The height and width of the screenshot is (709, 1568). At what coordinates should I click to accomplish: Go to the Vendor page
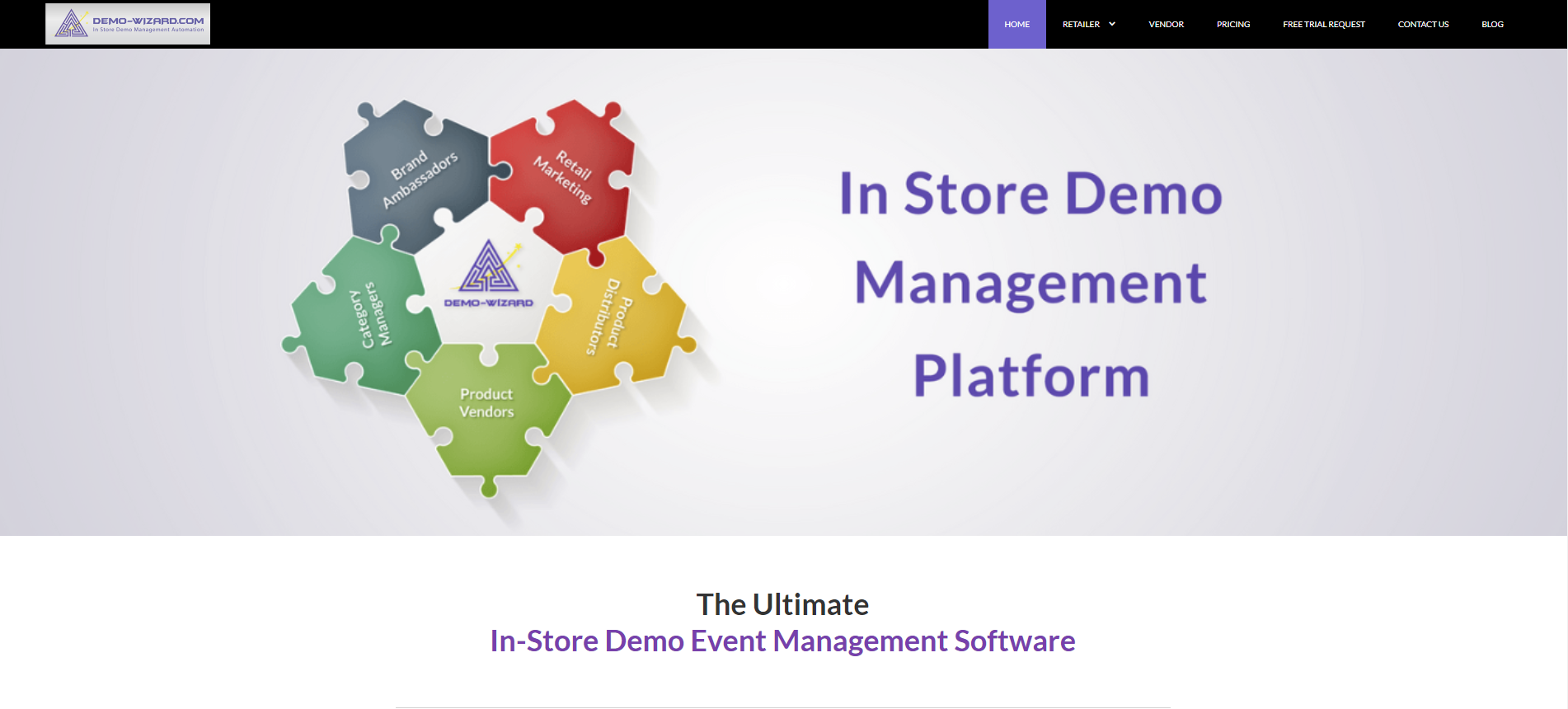[1166, 24]
